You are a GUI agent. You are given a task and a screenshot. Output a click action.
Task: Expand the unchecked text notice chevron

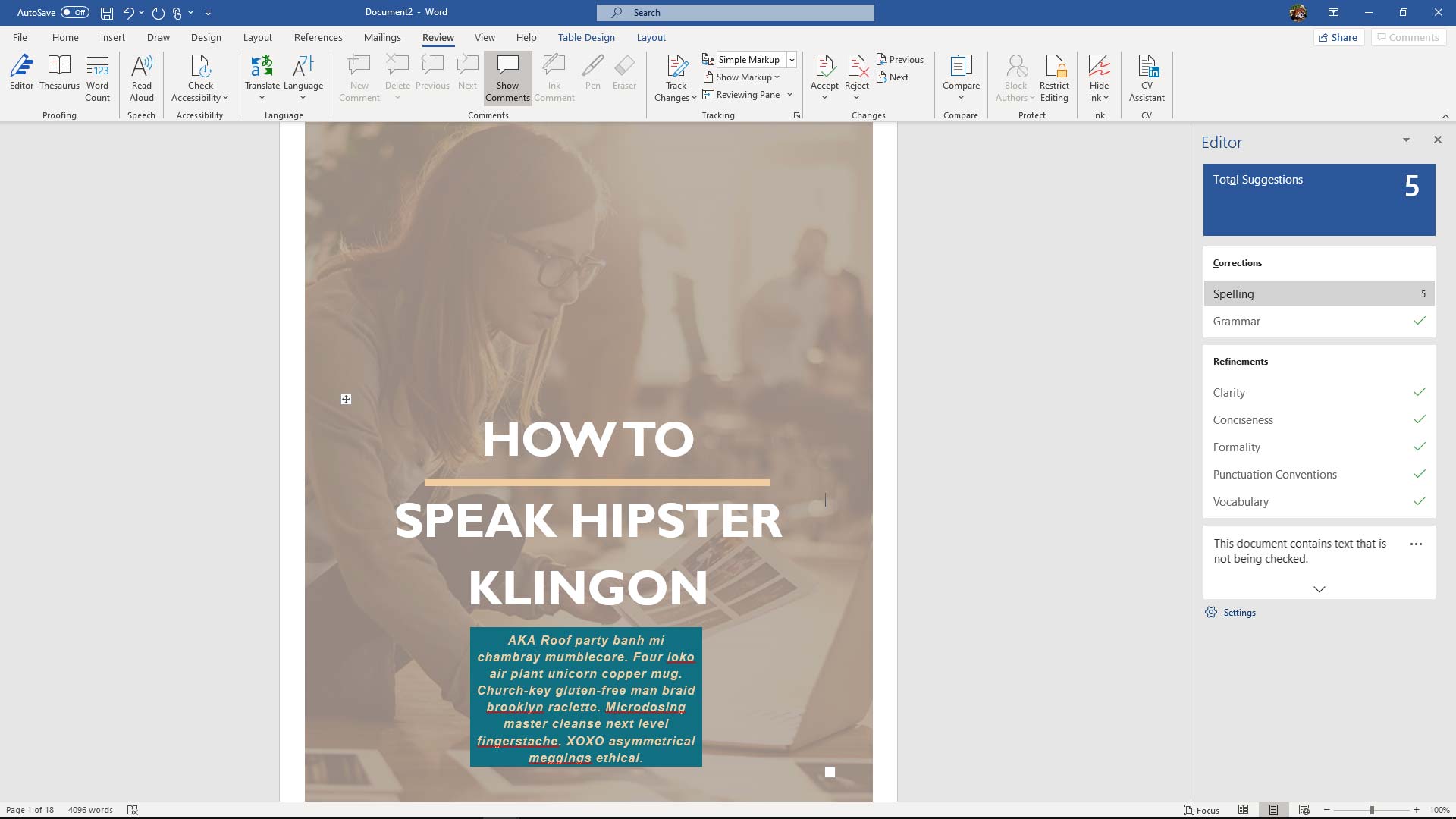point(1319,589)
